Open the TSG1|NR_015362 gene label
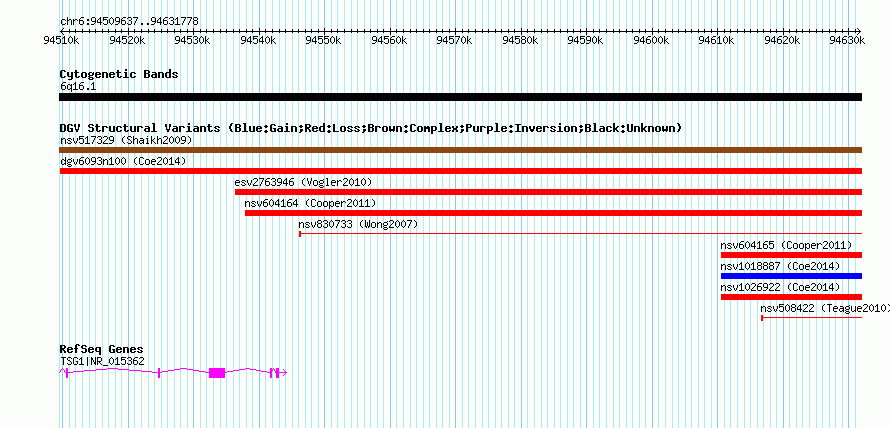Image resolution: width=890 pixels, height=428 pixels. click(x=102, y=360)
